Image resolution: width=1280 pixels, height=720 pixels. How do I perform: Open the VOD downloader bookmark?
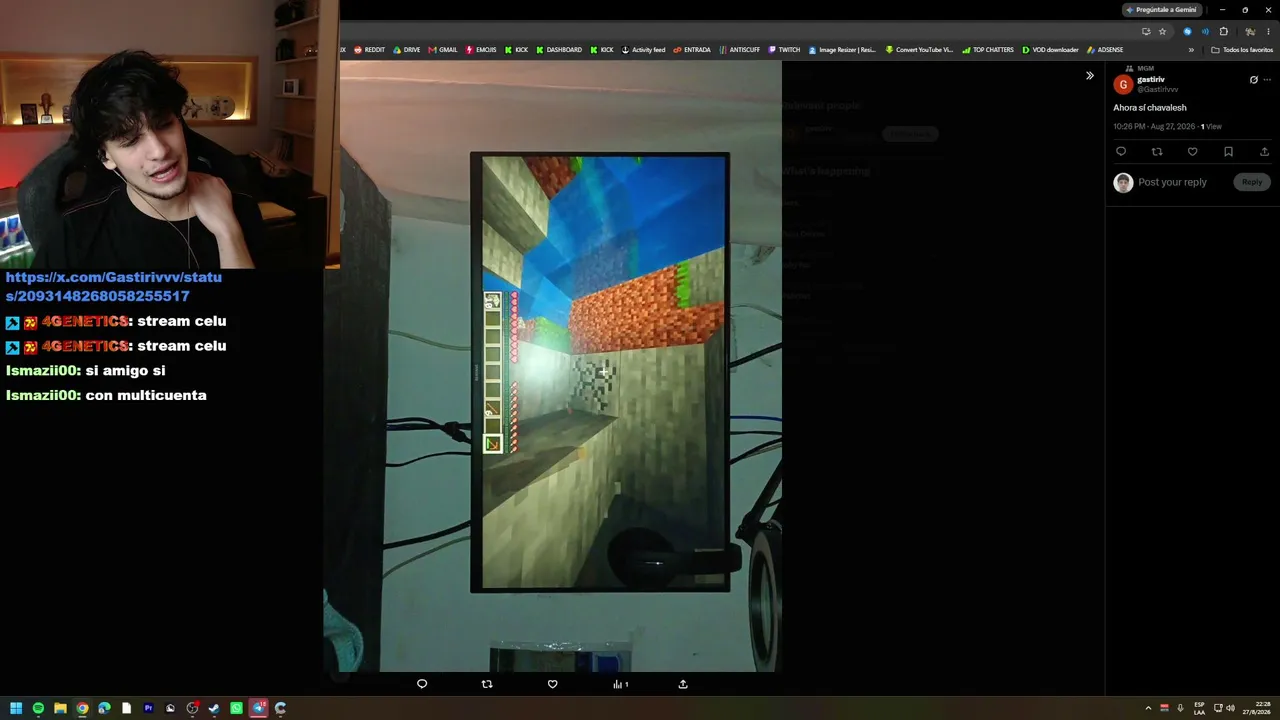[x=1050, y=50]
